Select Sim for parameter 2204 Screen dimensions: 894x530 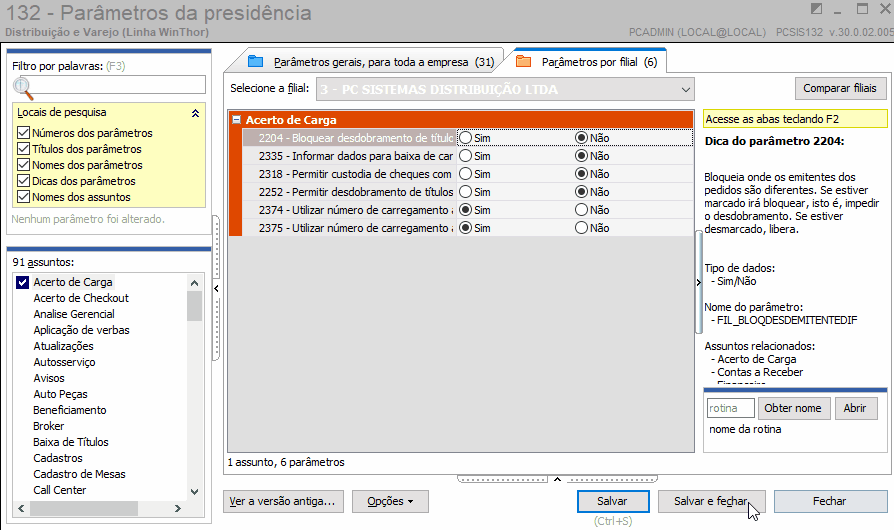coord(466,138)
